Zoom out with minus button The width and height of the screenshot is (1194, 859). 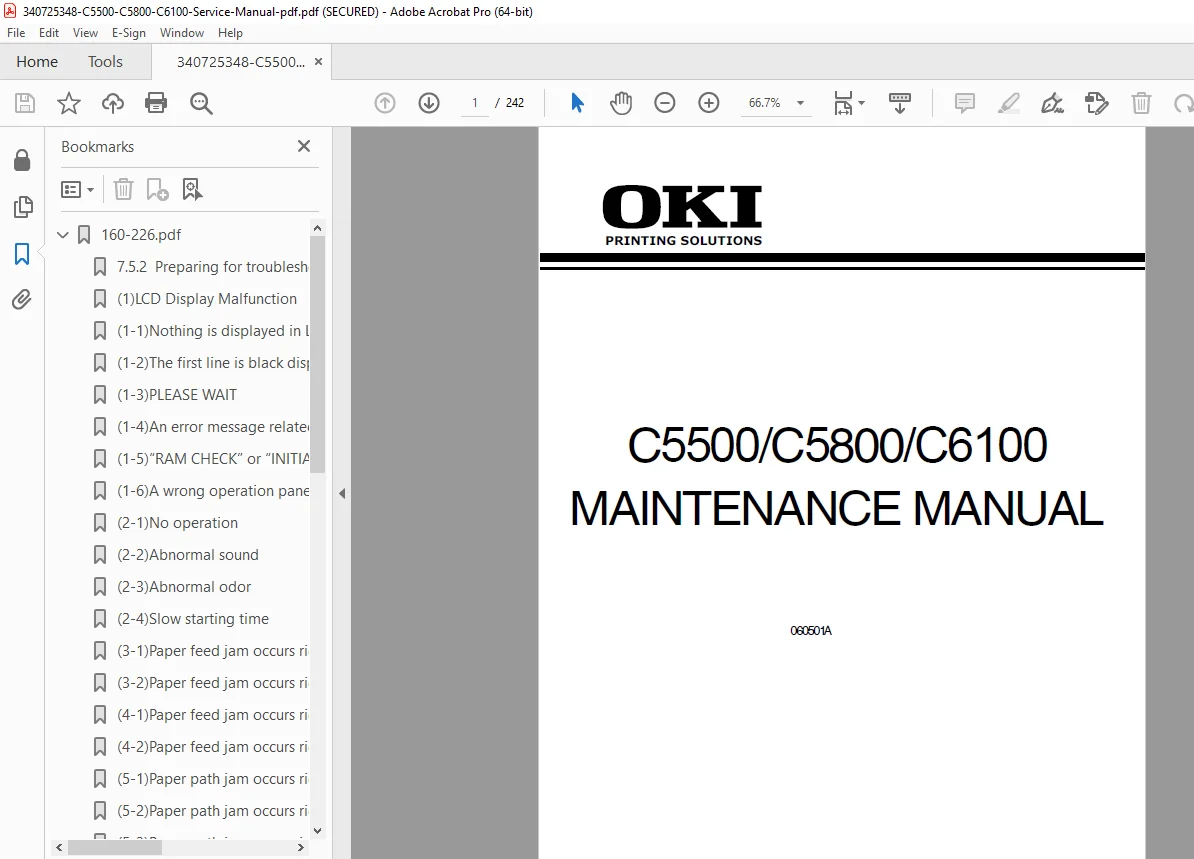click(665, 103)
